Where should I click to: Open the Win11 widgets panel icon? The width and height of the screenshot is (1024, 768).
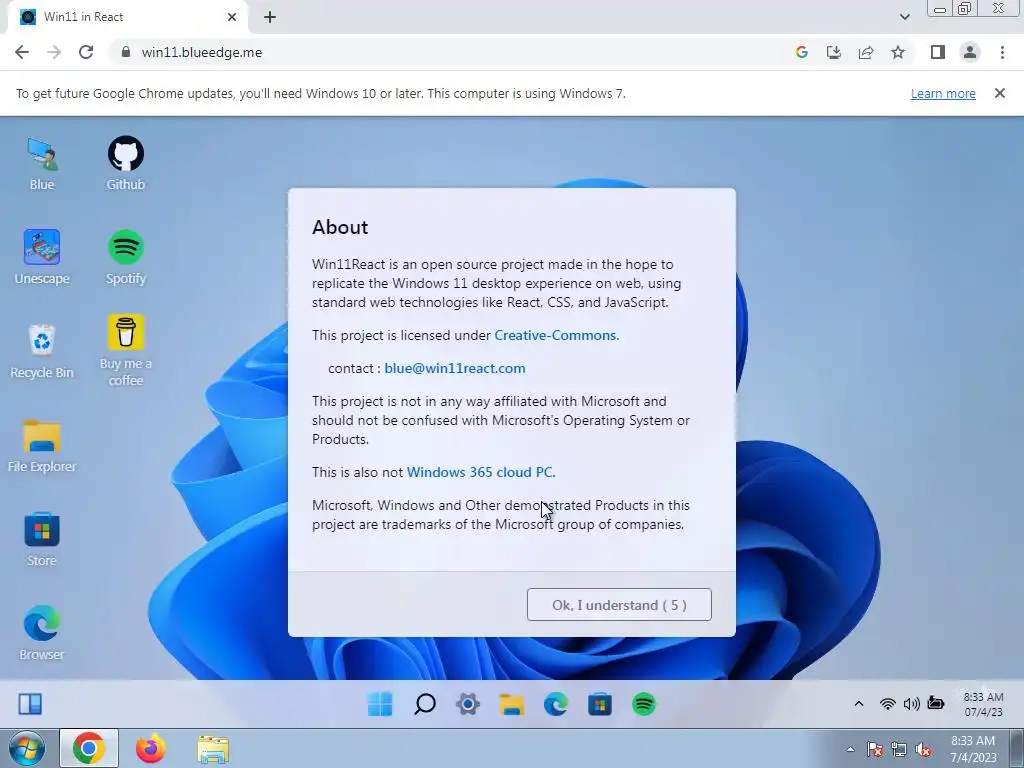(x=30, y=704)
